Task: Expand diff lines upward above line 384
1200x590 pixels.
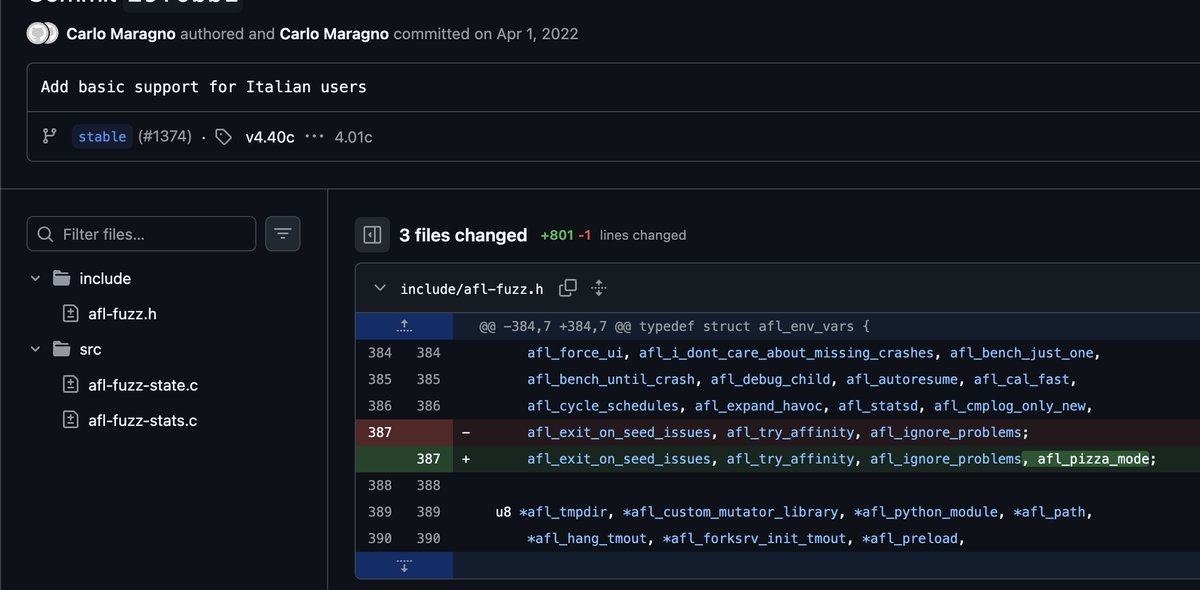Action: (404, 326)
